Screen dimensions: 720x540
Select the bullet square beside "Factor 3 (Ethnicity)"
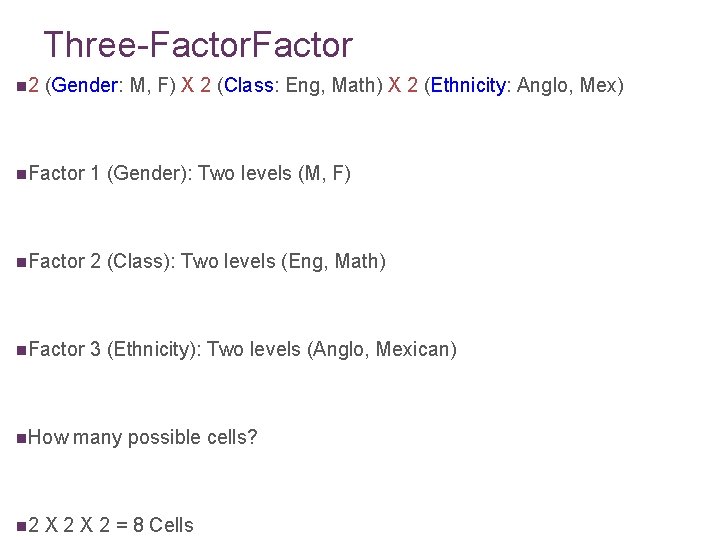point(22,350)
